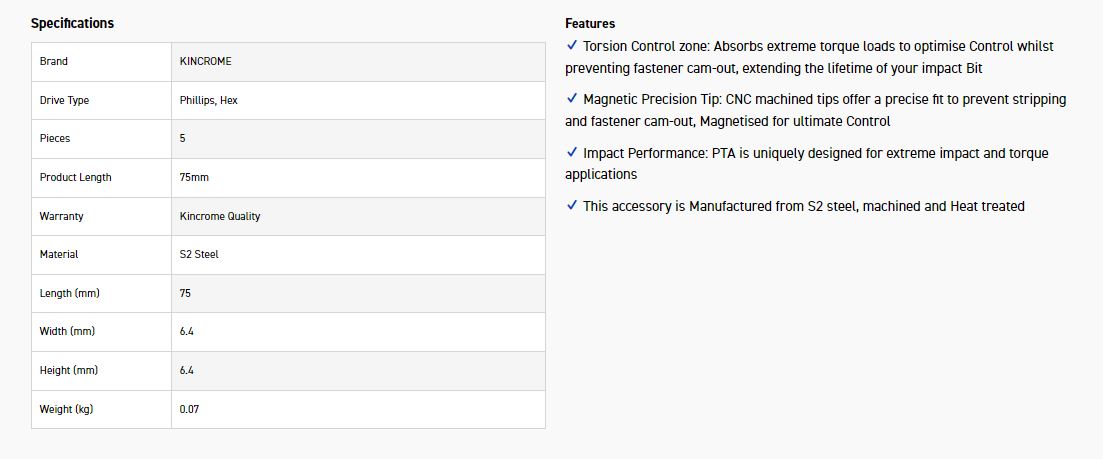The width and height of the screenshot is (1103, 459).
Task: Click the checkmark beside Impact Performance
Action: click(571, 152)
